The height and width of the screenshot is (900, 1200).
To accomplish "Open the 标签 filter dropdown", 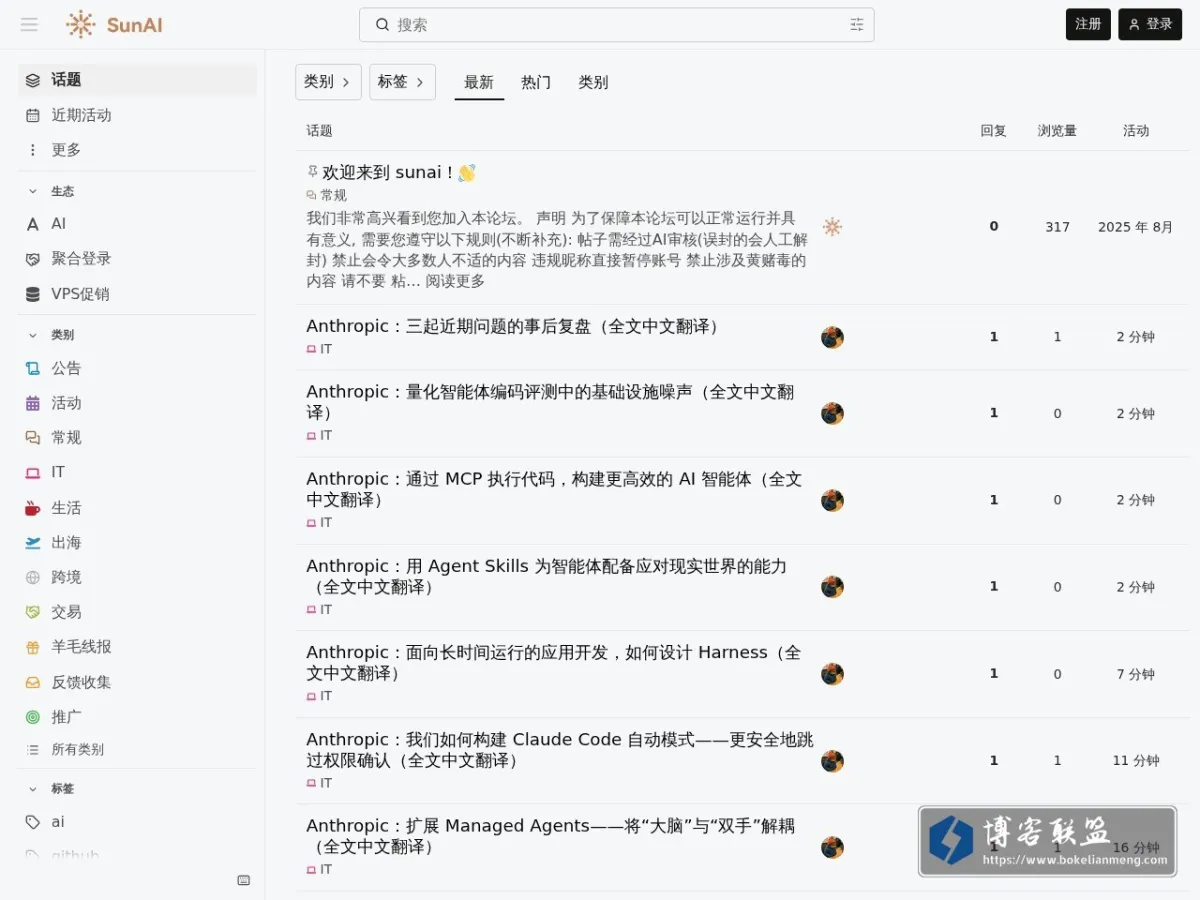I will click(x=402, y=82).
